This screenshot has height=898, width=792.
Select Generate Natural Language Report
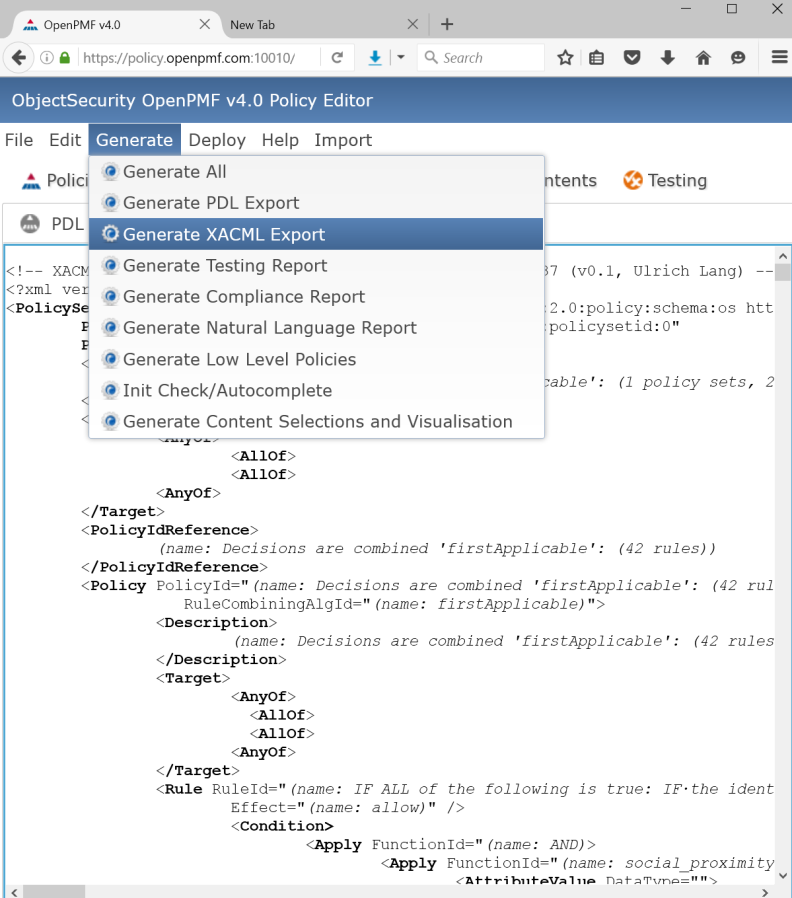point(316,328)
